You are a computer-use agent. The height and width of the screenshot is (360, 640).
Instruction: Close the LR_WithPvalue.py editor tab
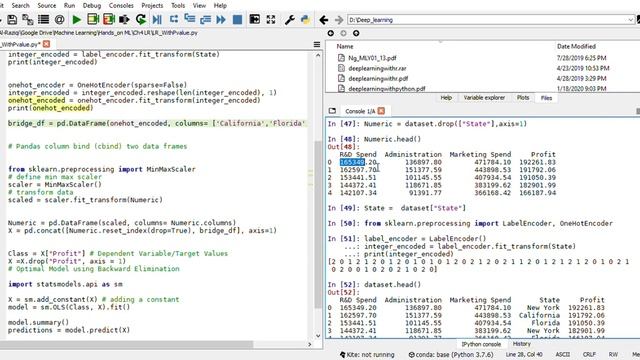coord(46,44)
